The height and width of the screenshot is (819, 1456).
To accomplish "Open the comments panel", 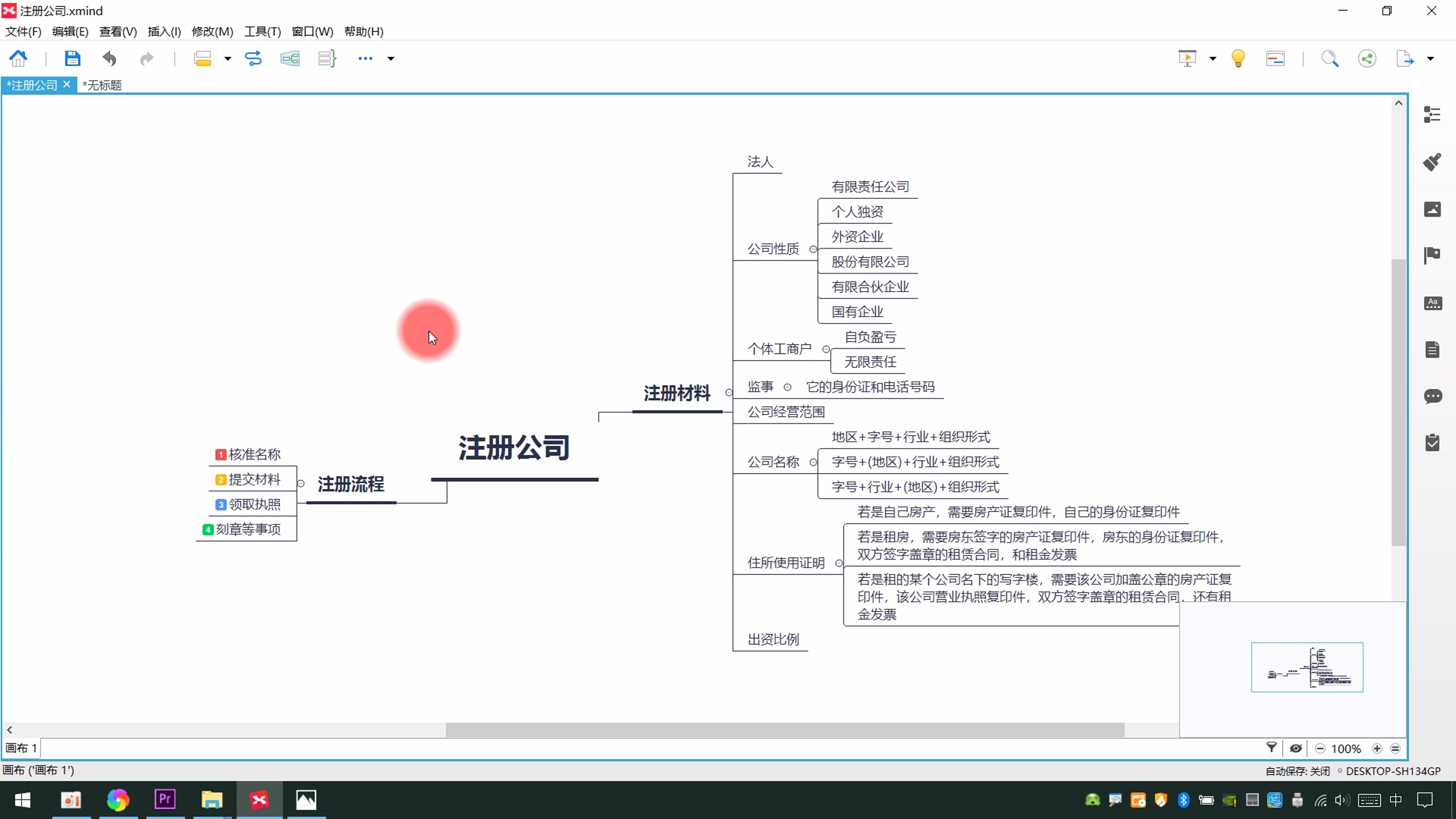I will (x=1433, y=397).
